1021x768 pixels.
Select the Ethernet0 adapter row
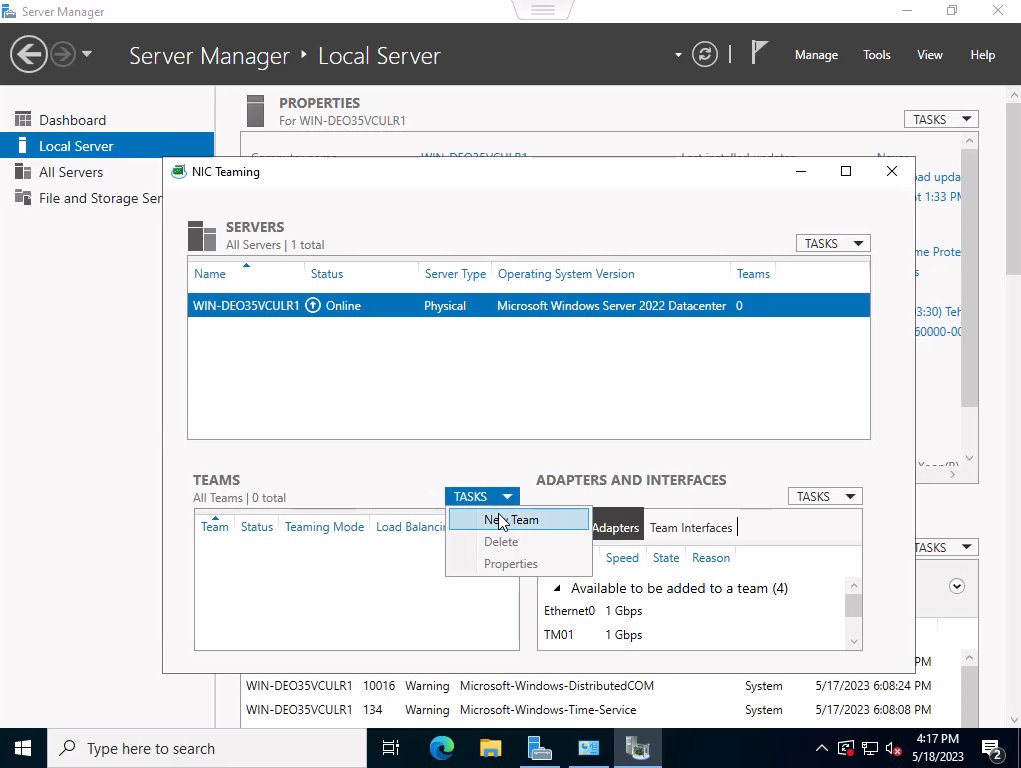690,611
